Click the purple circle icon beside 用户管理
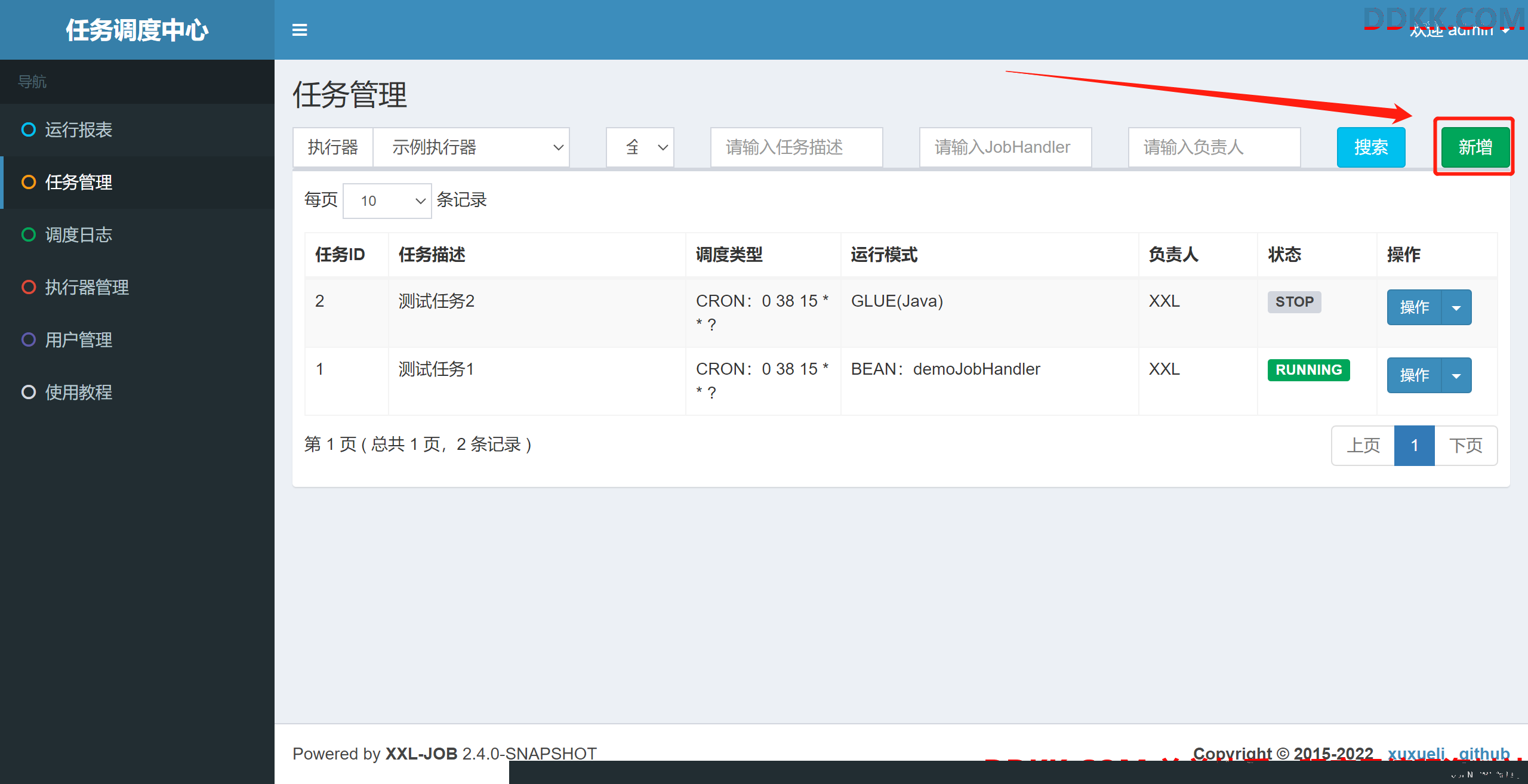1528x784 pixels. click(28, 339)
